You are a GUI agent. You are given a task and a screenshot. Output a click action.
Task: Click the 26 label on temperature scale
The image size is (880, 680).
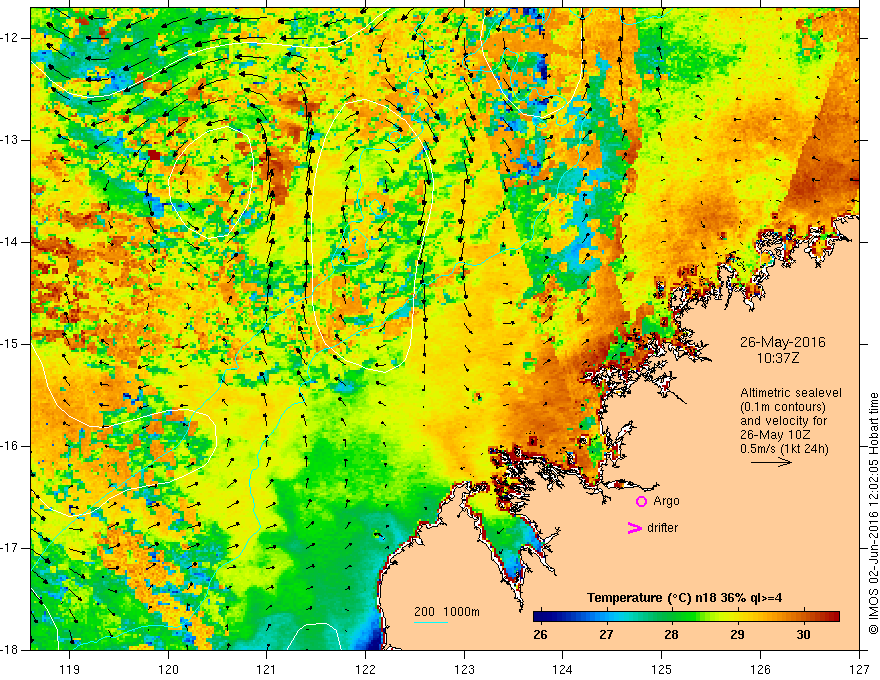coord(540,635)
